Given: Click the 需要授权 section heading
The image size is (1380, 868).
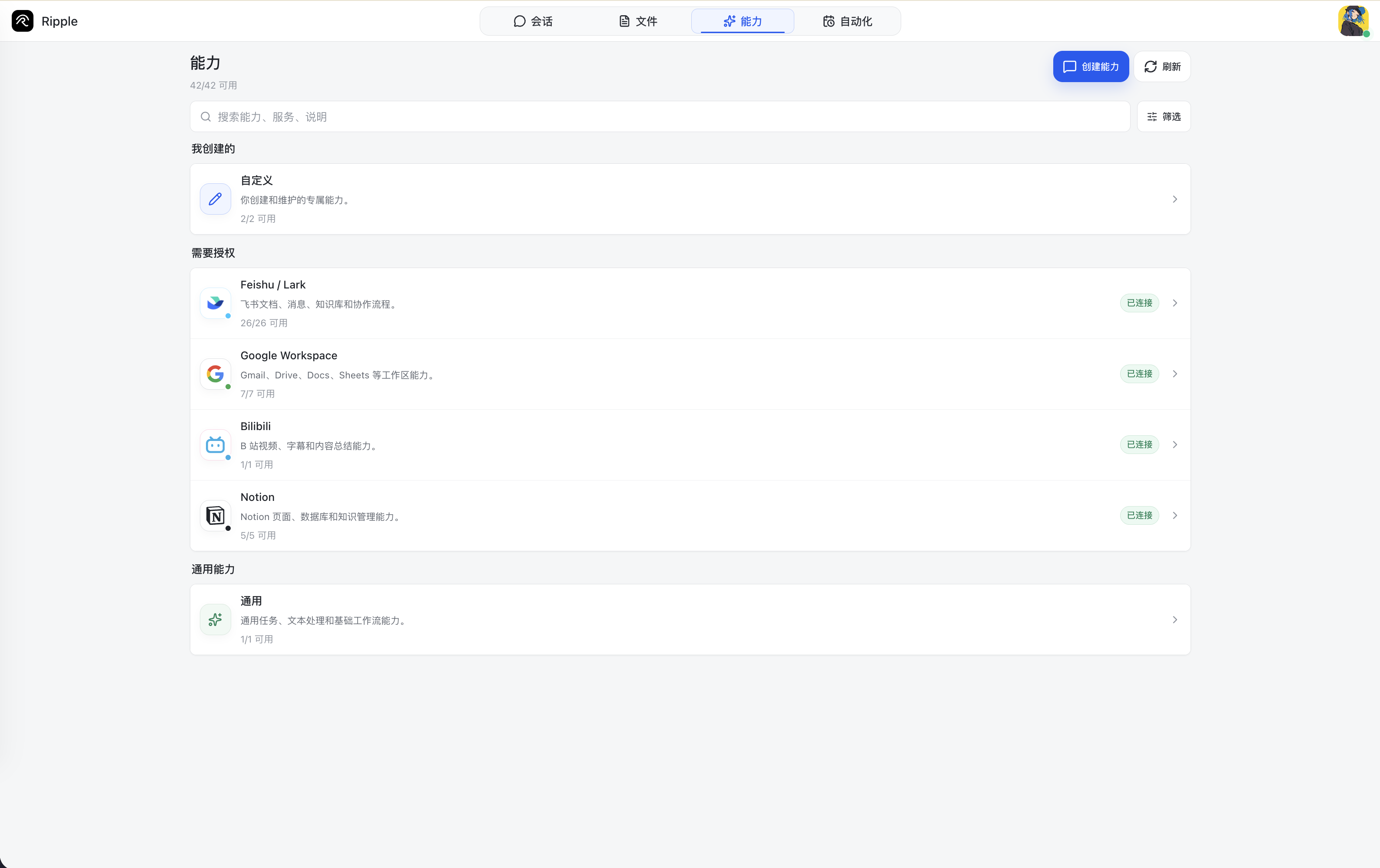Looking at the screenshot, I should [x=213, y=253].
